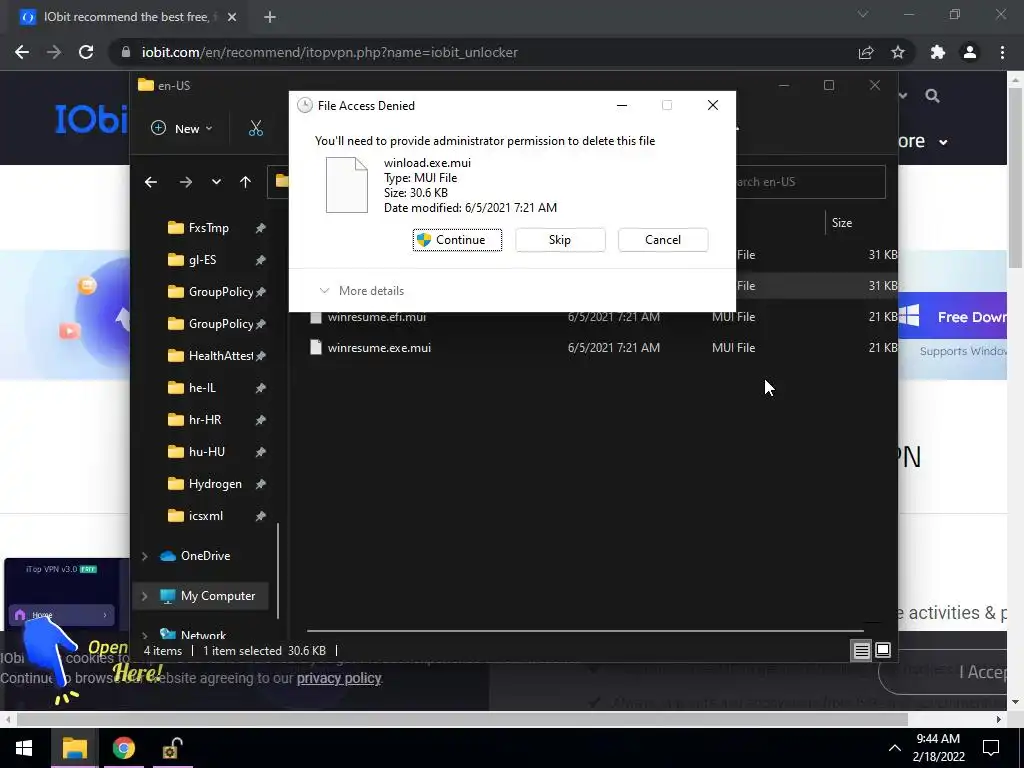Bookmark this page with star icon
Viewport: 1024px width, 768px height.
click(898, 52)
